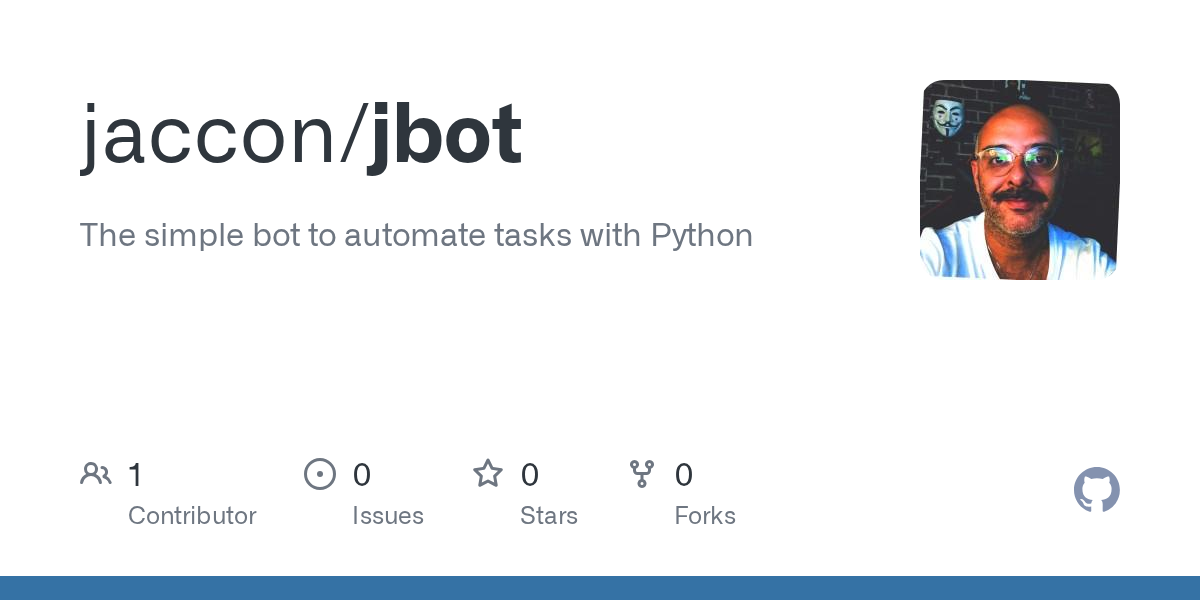Click the Contributor label
This screenshot has width=1200, height=600.
[192, 516]
